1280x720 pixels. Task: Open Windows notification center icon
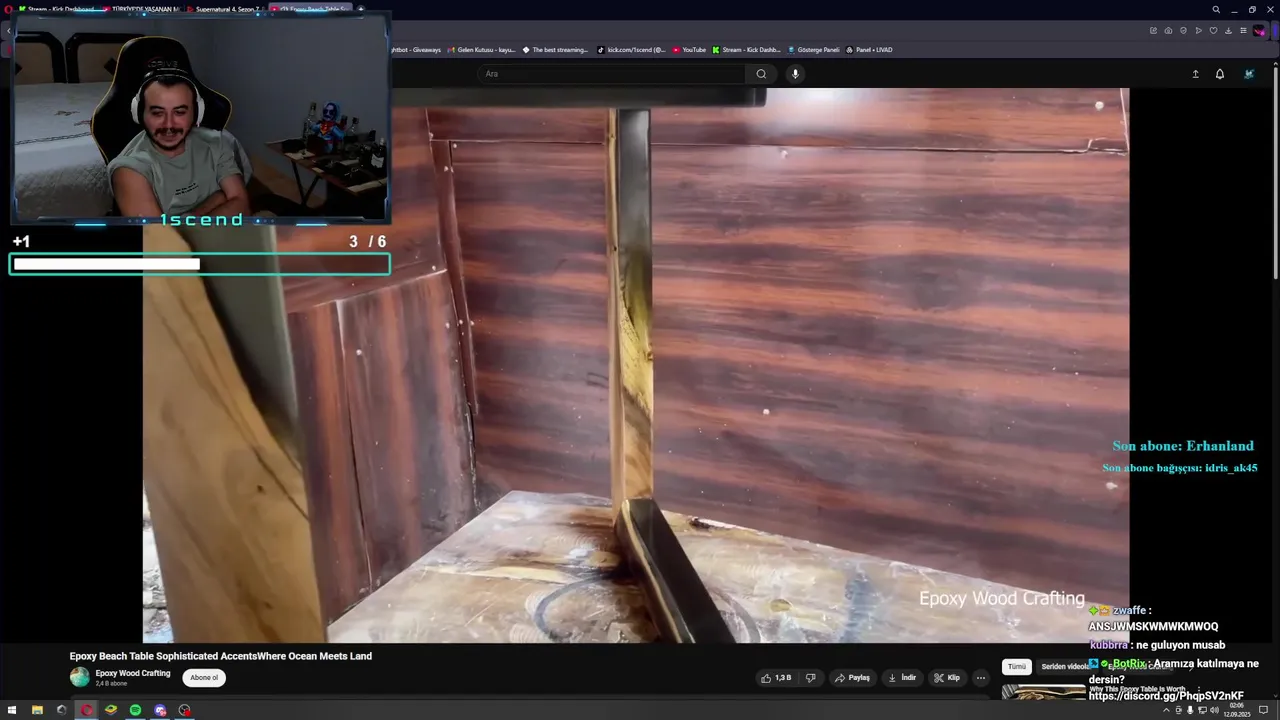click(x=1264, y=710)
